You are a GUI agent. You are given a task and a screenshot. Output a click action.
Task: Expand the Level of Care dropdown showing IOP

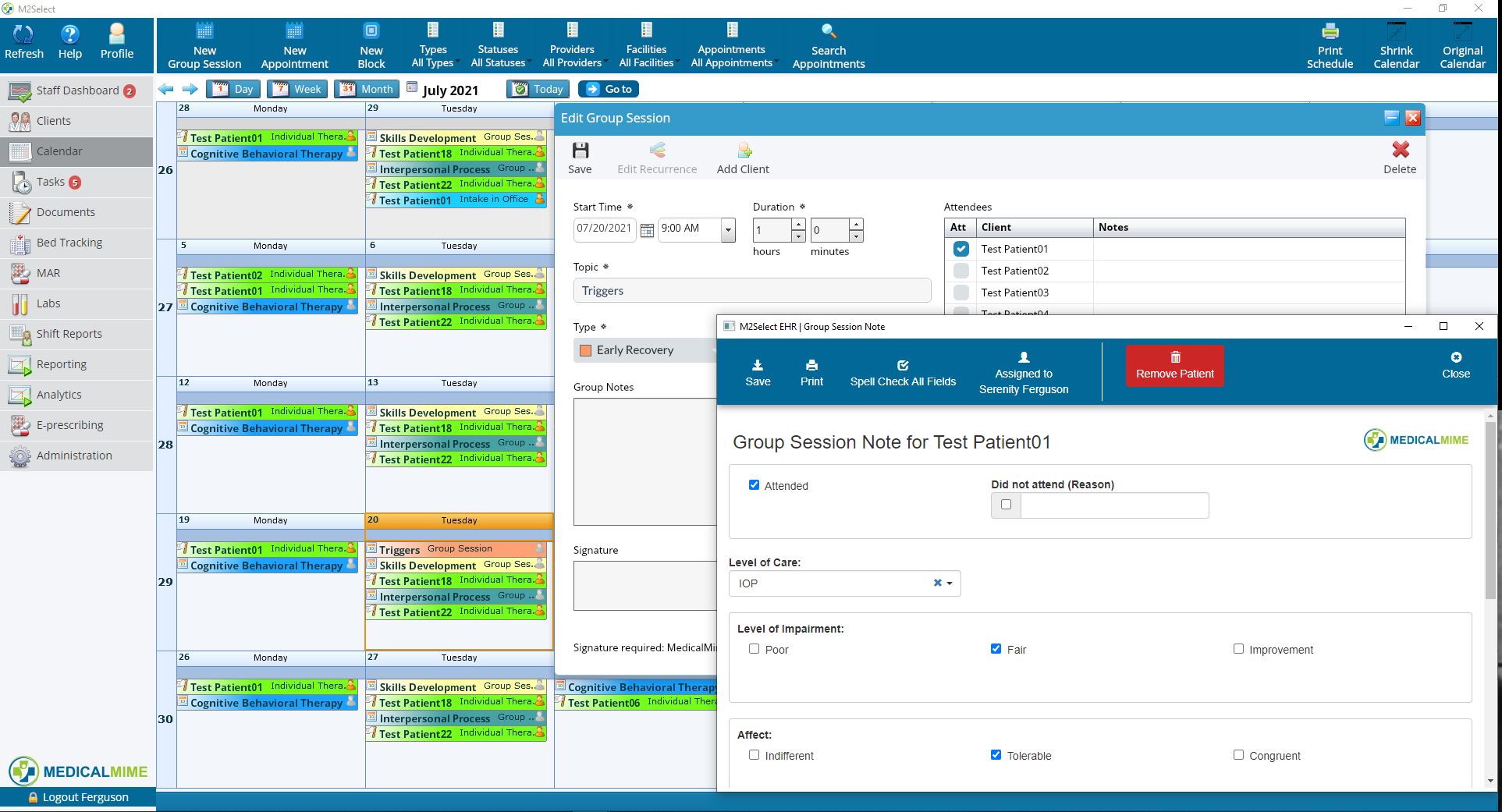coord(949,583)
